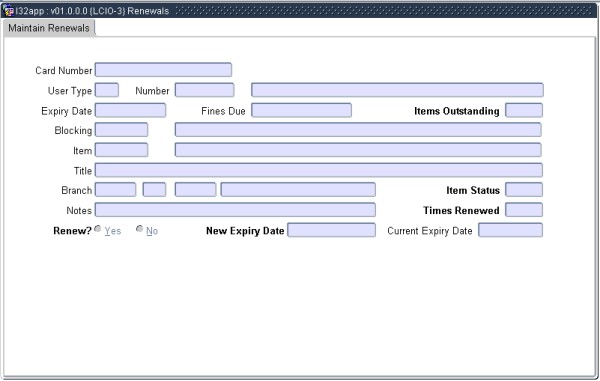Select the Yes radio button for Renew
This screenshot has width=600, height=381.
[x=98, y=229]
